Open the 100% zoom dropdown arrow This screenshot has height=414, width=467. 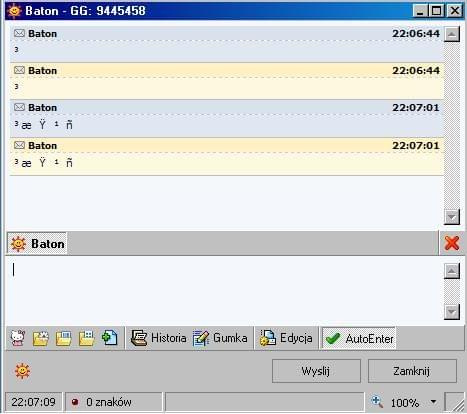click(433, 402)
